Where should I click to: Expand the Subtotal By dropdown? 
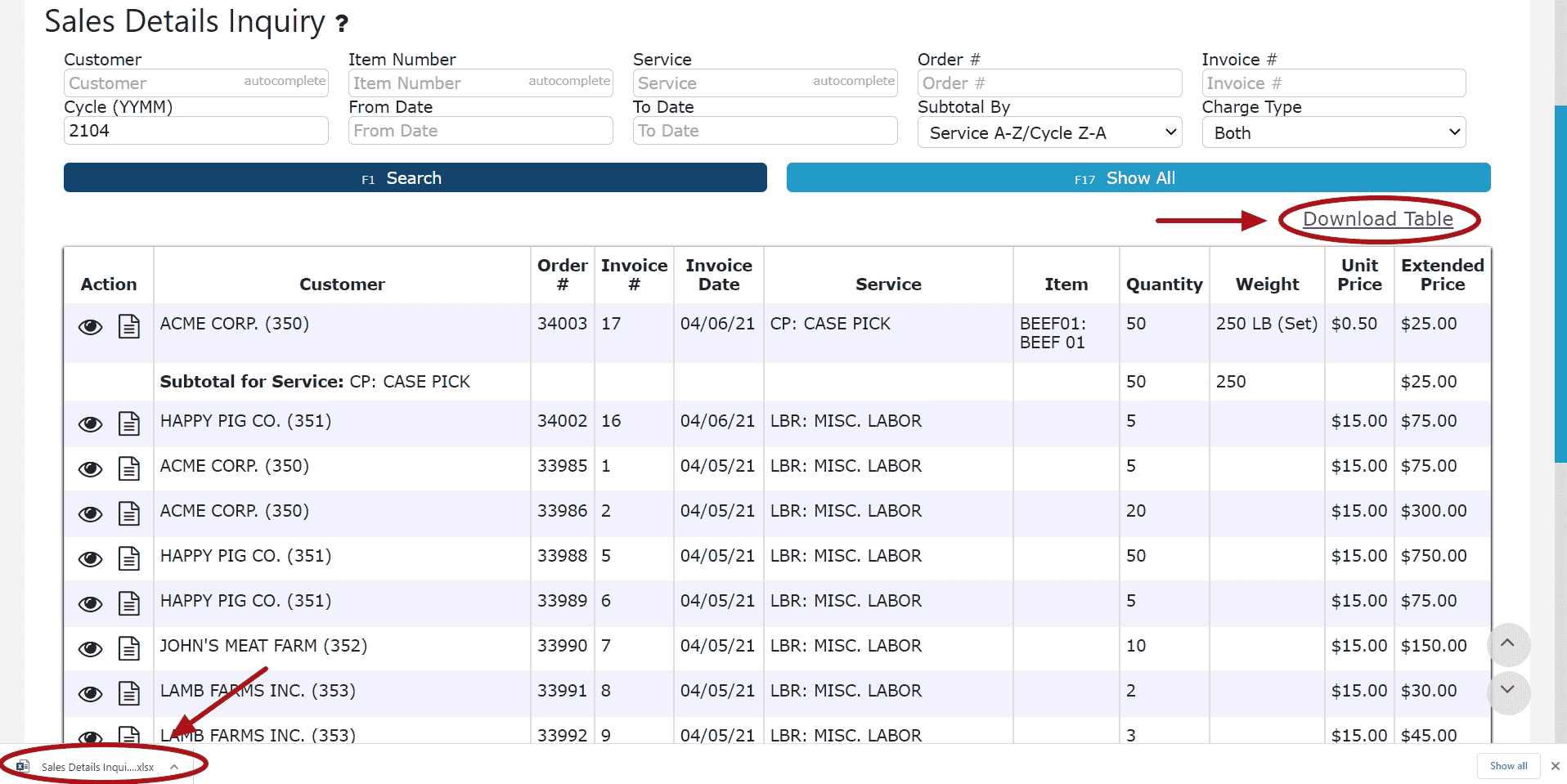point(1049,132)
